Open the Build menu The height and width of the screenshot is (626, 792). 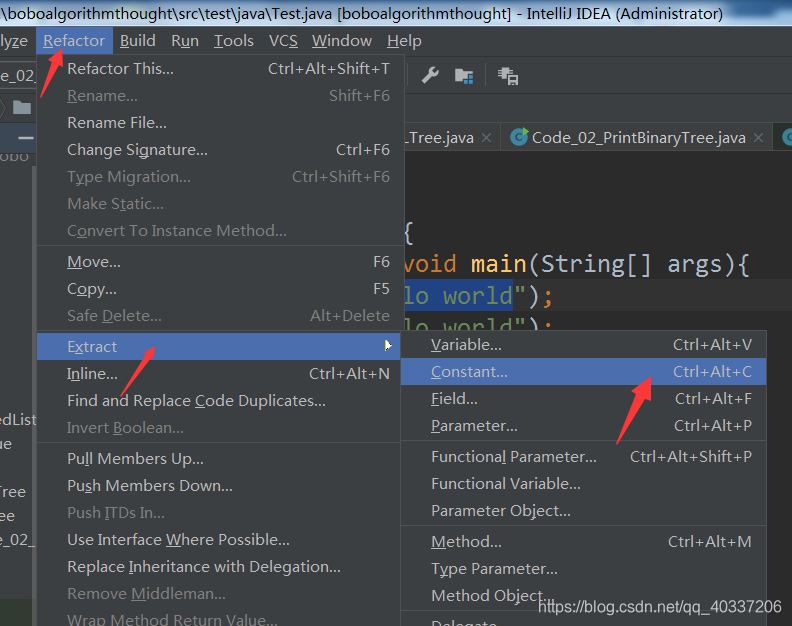tap(137, 40)
